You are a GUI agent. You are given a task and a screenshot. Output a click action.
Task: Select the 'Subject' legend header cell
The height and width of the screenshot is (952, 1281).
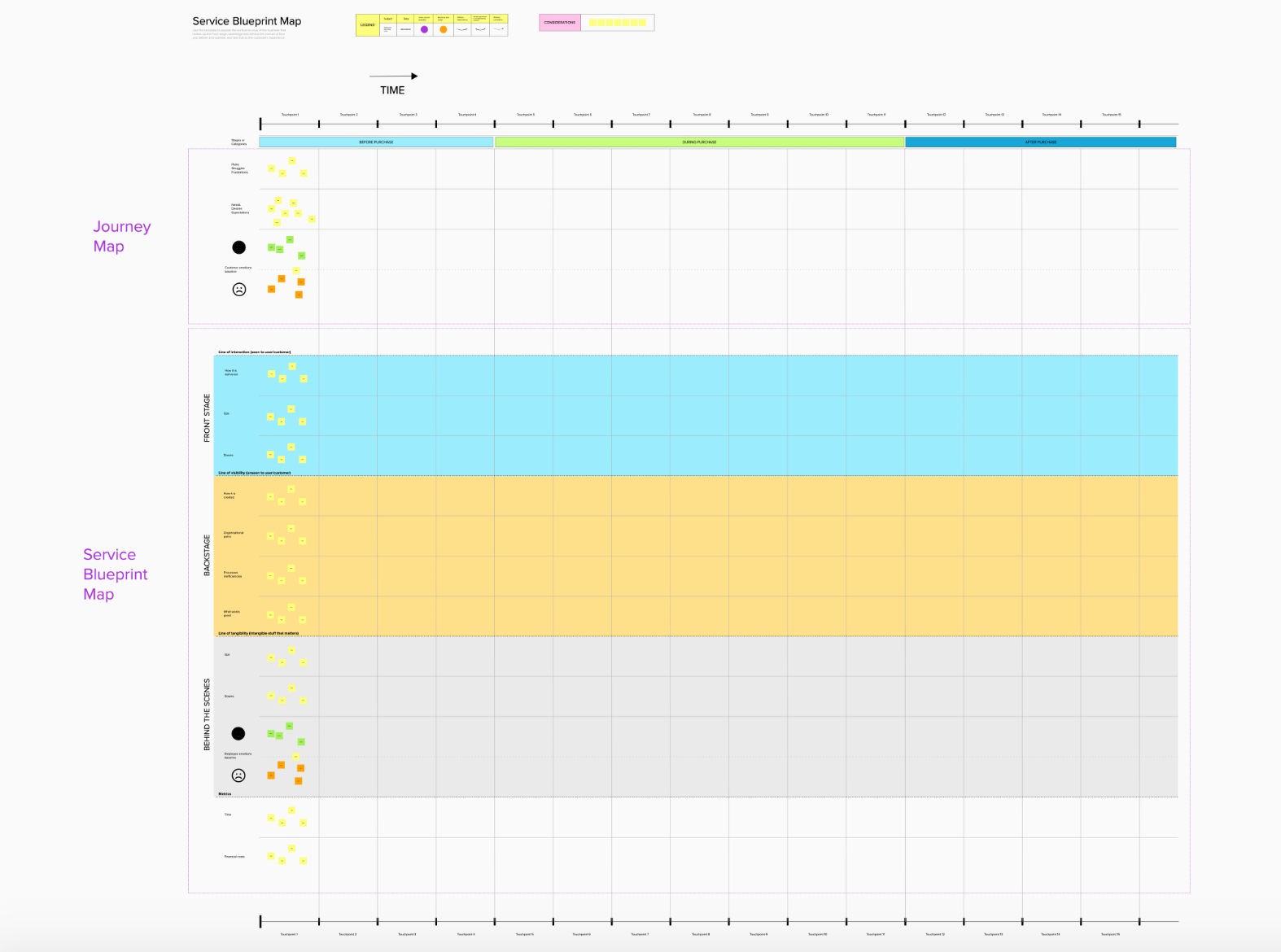click(388, 19)
